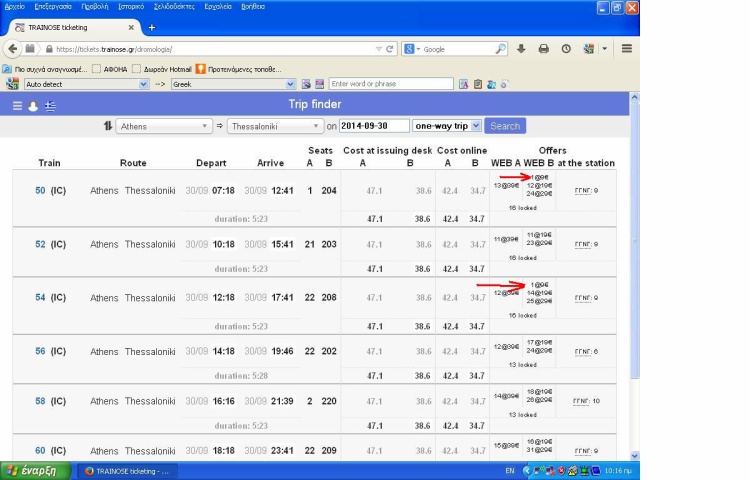Image resolution: width=750 pixels, height=480 pixels.
Task: Click the ΓΓΝΓ: 10 station offer for train 58
Action: [586, 401]
